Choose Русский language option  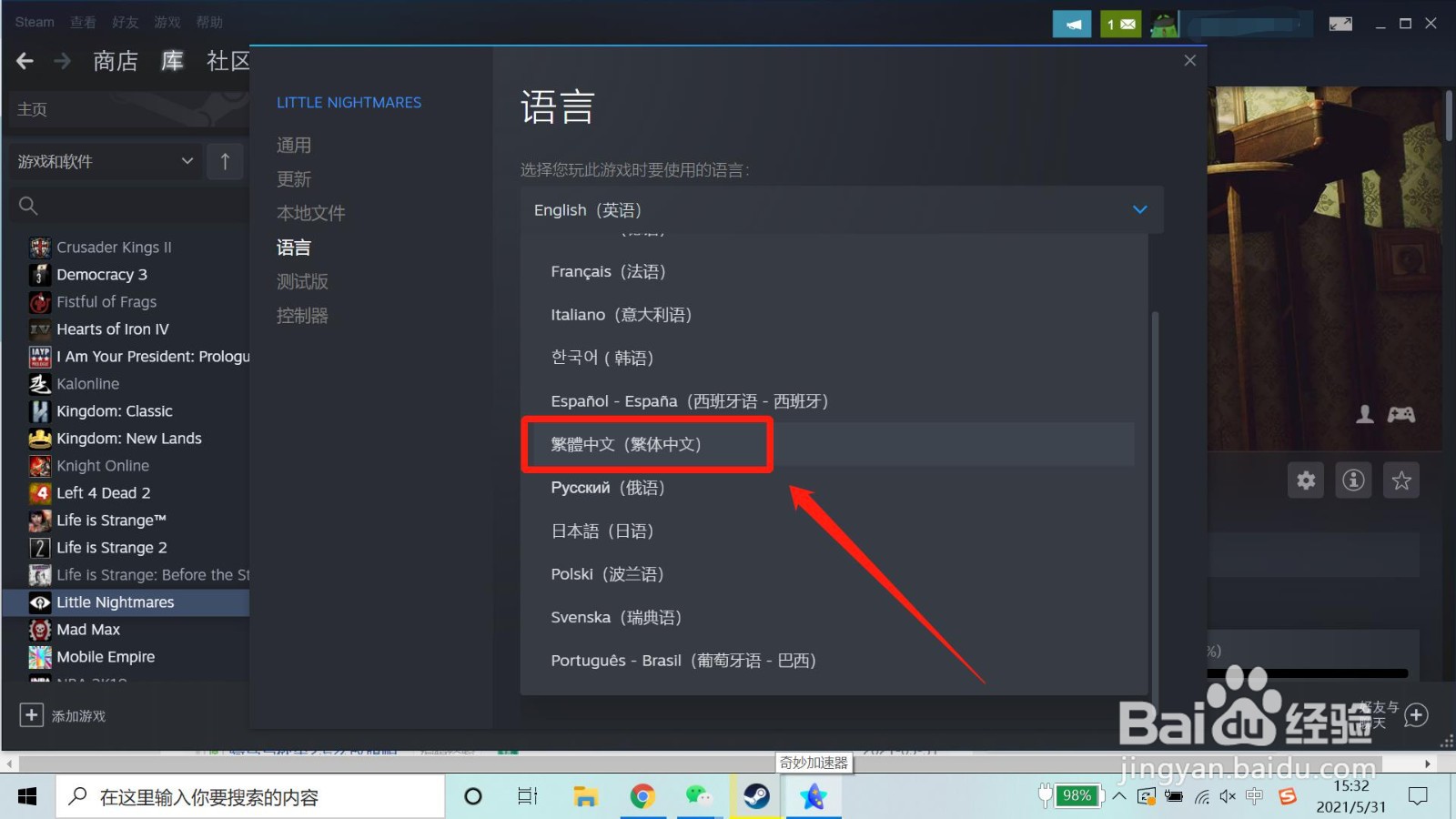coord(608,488)
